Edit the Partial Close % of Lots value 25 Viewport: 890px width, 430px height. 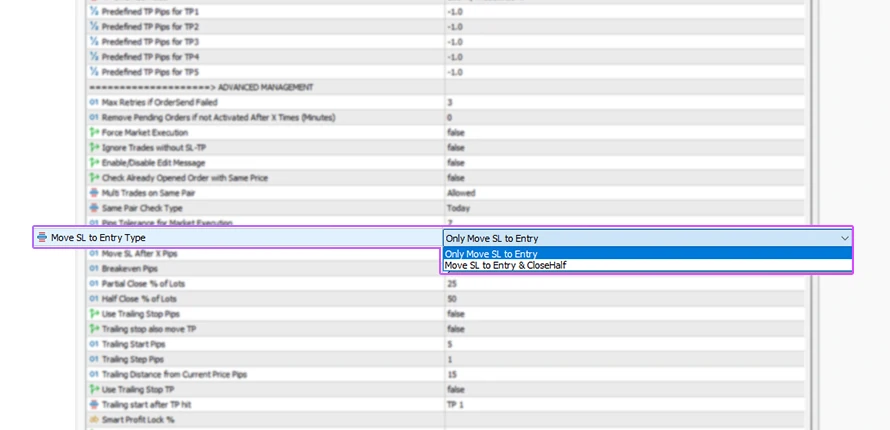click(x=451, y=284)
